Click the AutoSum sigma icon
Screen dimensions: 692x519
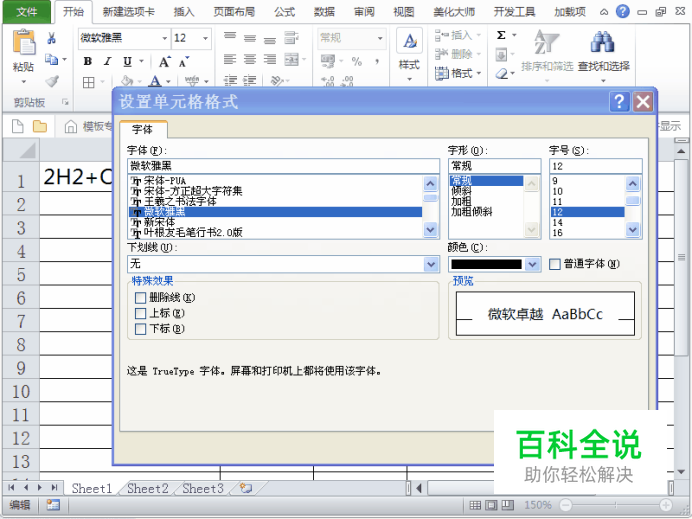point(501,35)
